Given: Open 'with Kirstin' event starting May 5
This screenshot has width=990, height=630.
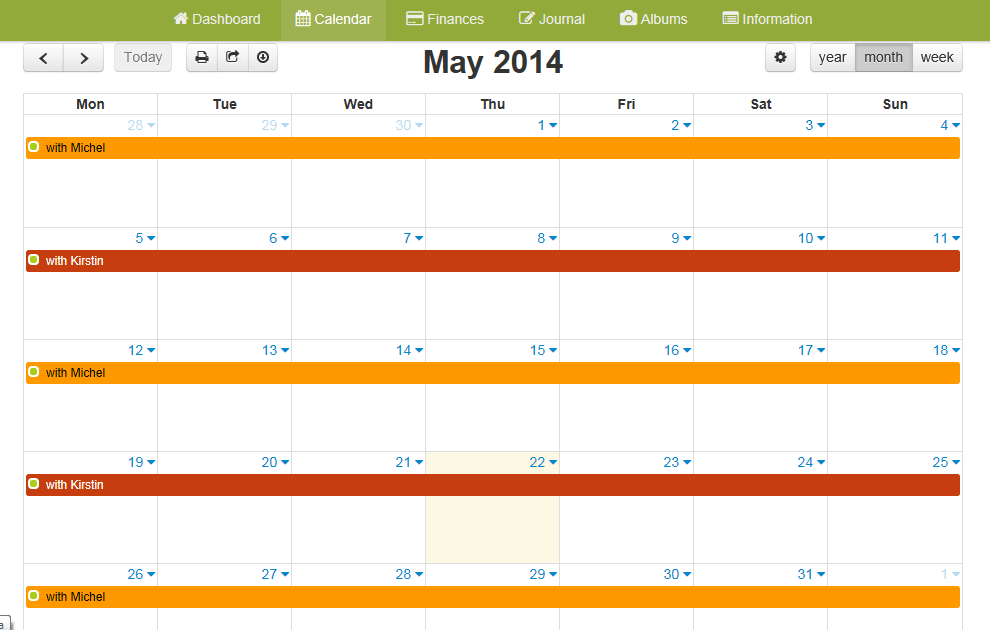Looking at the screenshot, I should pos(492,261).
